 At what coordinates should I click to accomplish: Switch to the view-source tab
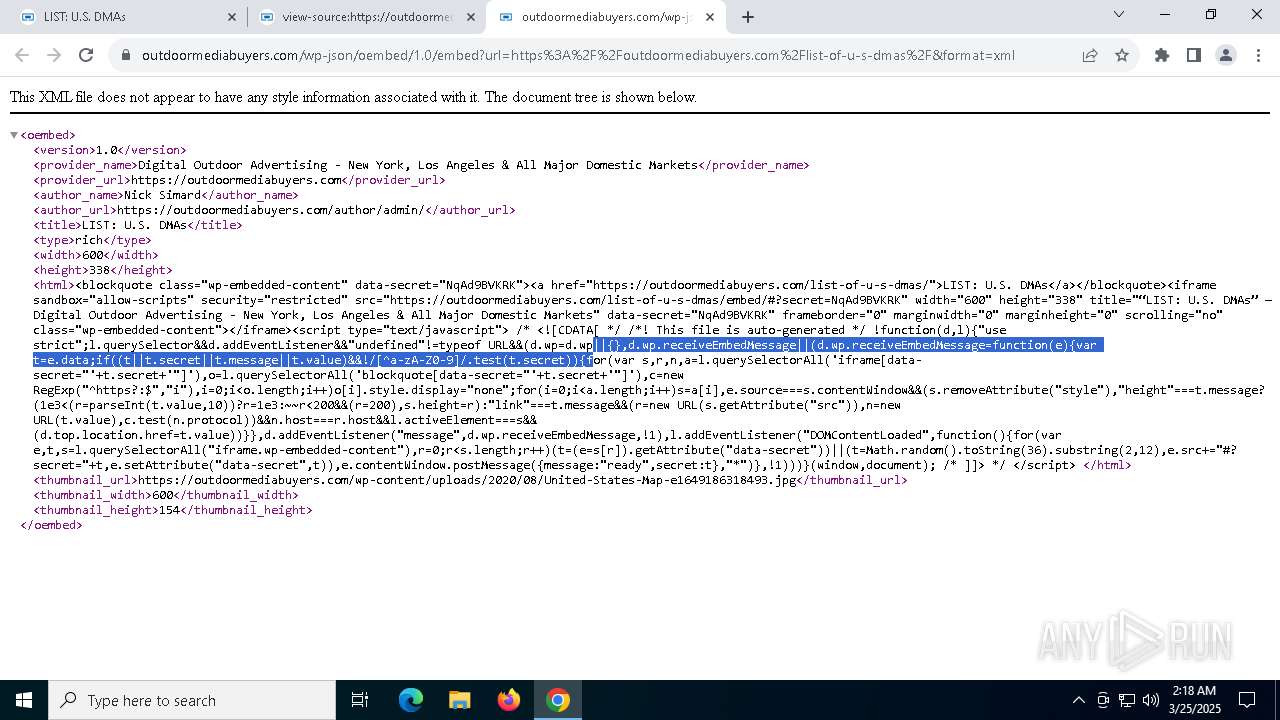pyautogui.click(x=366, y=17)
